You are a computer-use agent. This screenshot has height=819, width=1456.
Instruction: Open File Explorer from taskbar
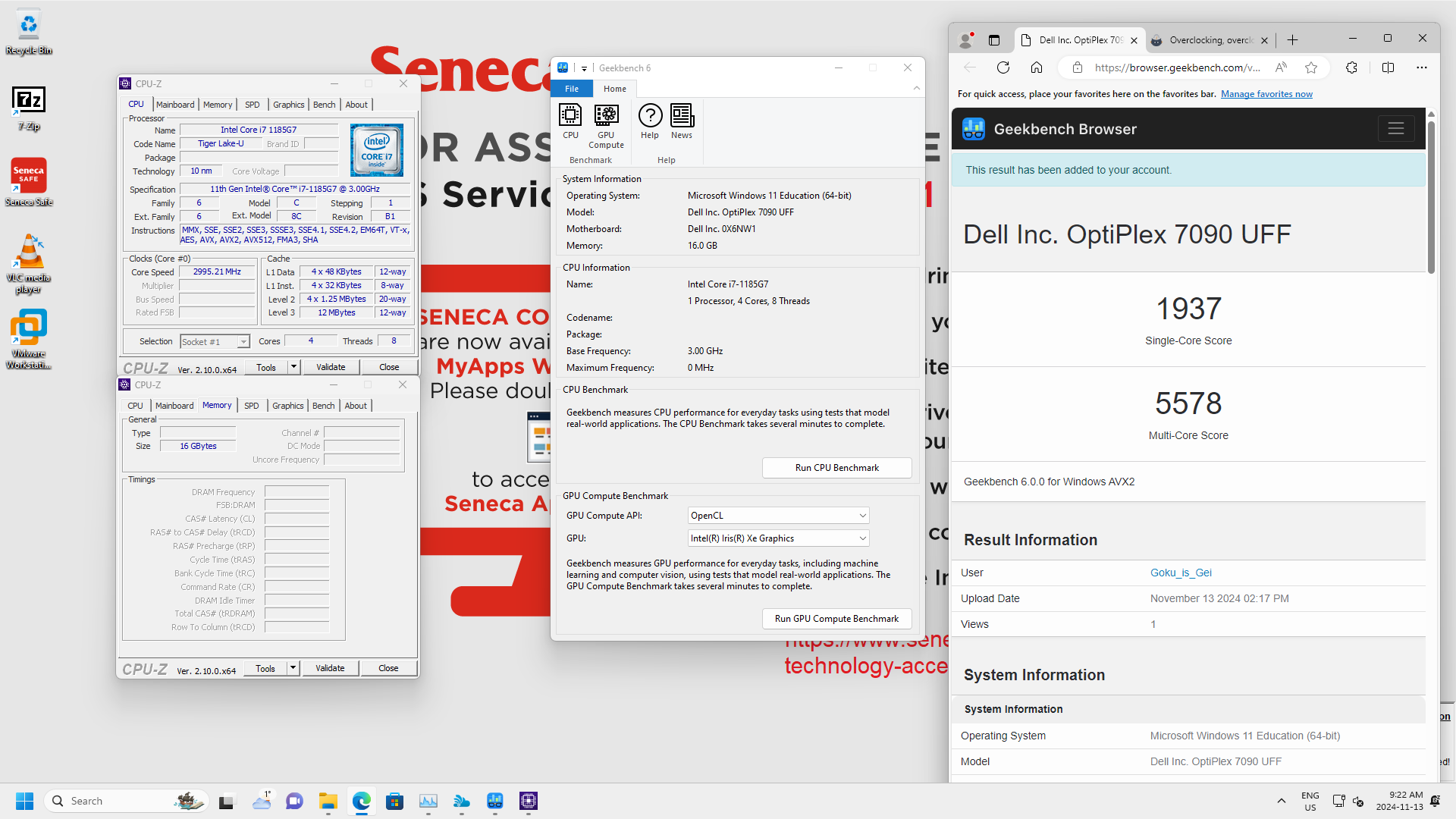[x=328, y=801]
